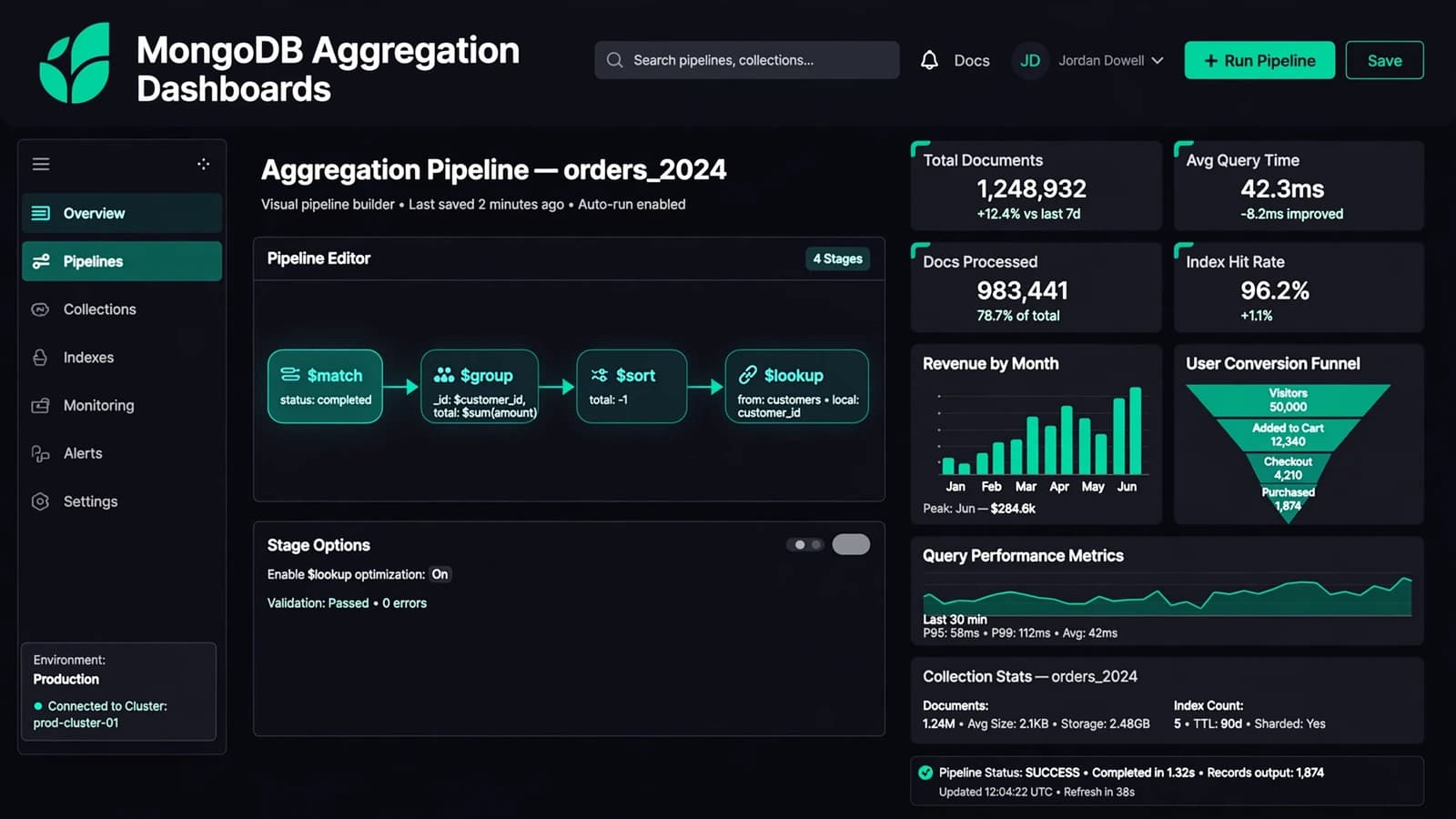
Task: Click '1.24M • Avg Size: 2.1KB' stats text
Action: pyautogui.click(x=986, y=724)
